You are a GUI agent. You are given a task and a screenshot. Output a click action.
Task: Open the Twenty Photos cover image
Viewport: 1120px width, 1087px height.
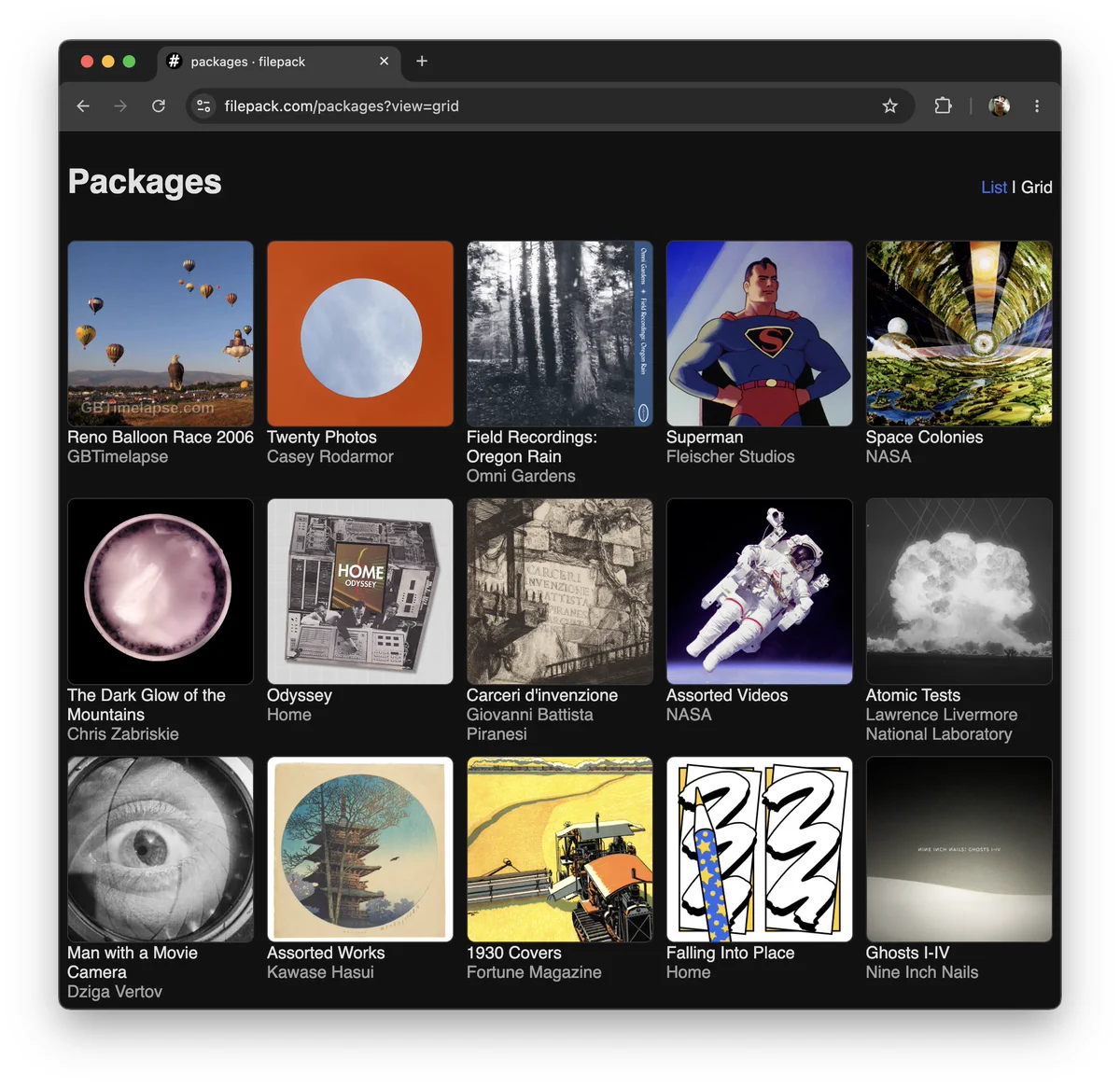360,334
